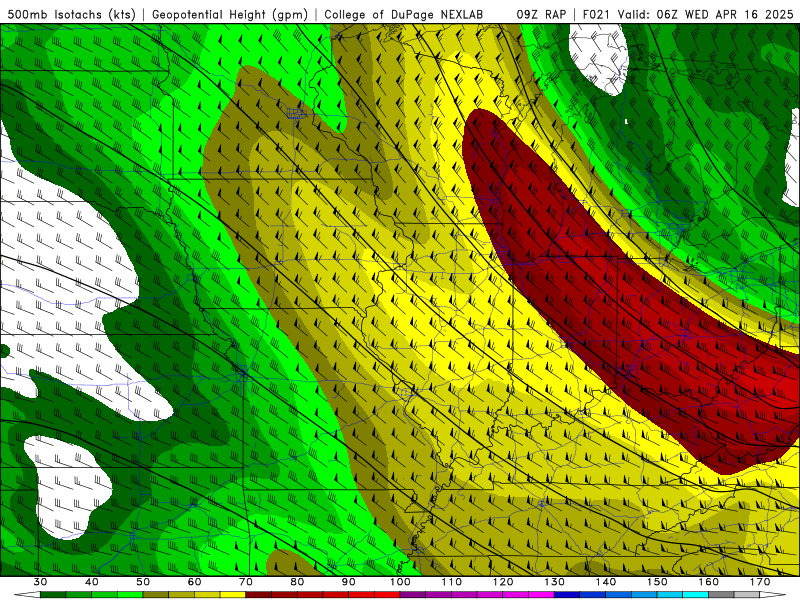Select the purple swatch beginning at 100
The height and width of the screenshot is (600, 800).
[413, 594]
